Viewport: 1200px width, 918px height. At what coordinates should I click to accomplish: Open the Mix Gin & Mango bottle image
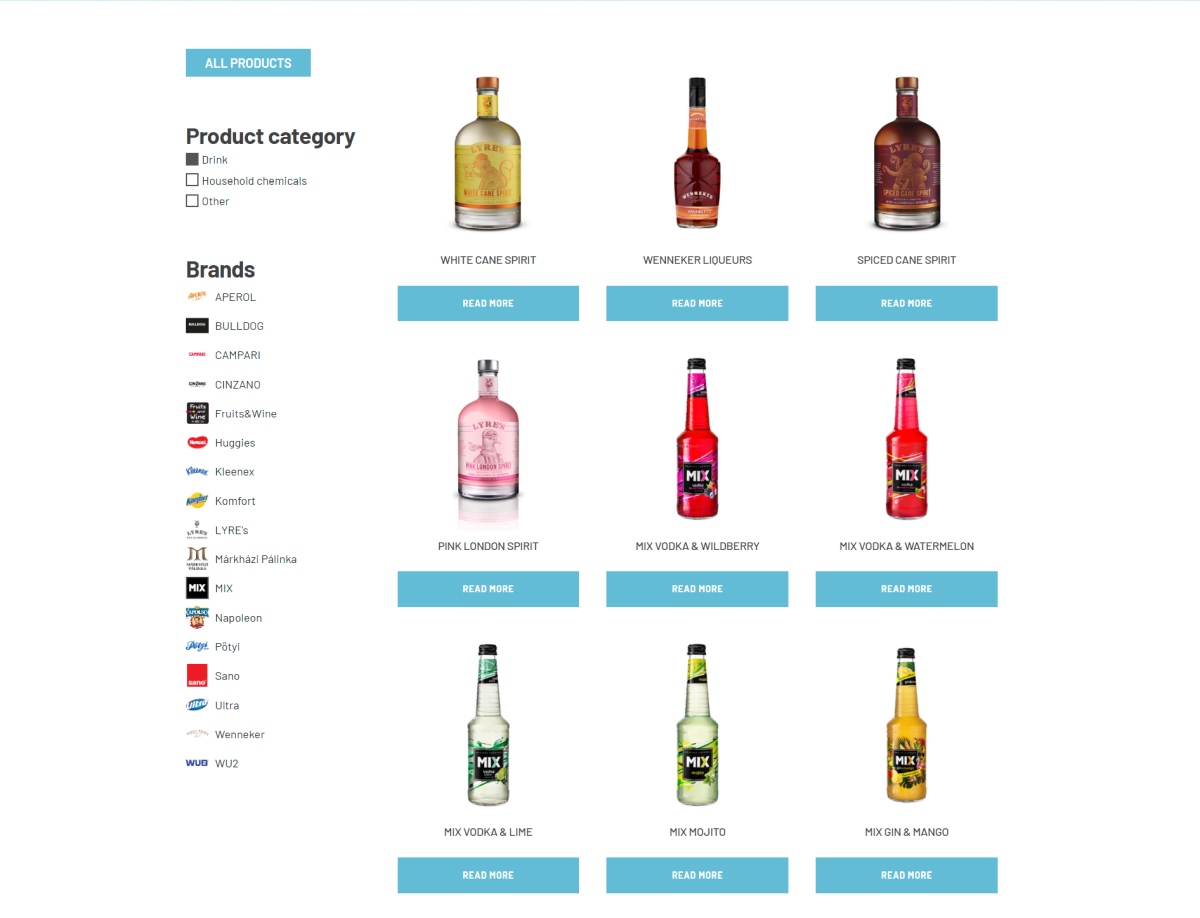(x=906, y=725)
